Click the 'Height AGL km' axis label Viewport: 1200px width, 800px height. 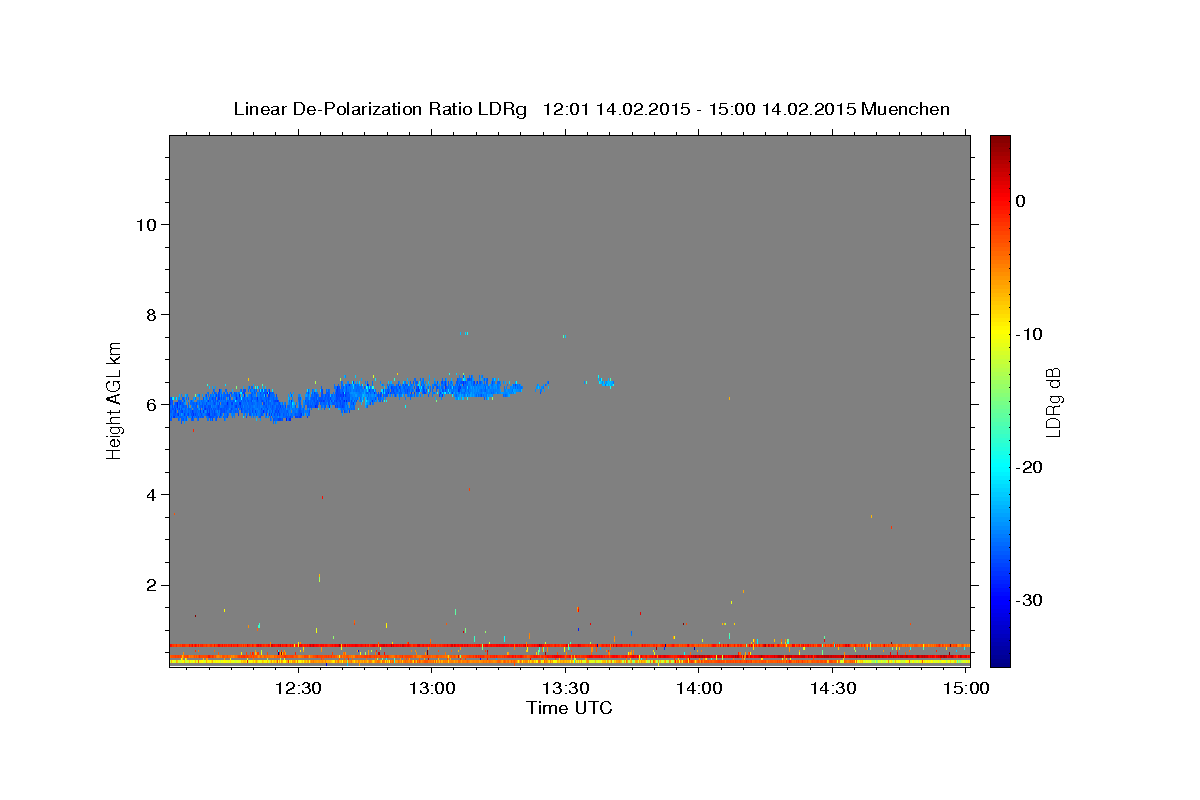[115, 400]
